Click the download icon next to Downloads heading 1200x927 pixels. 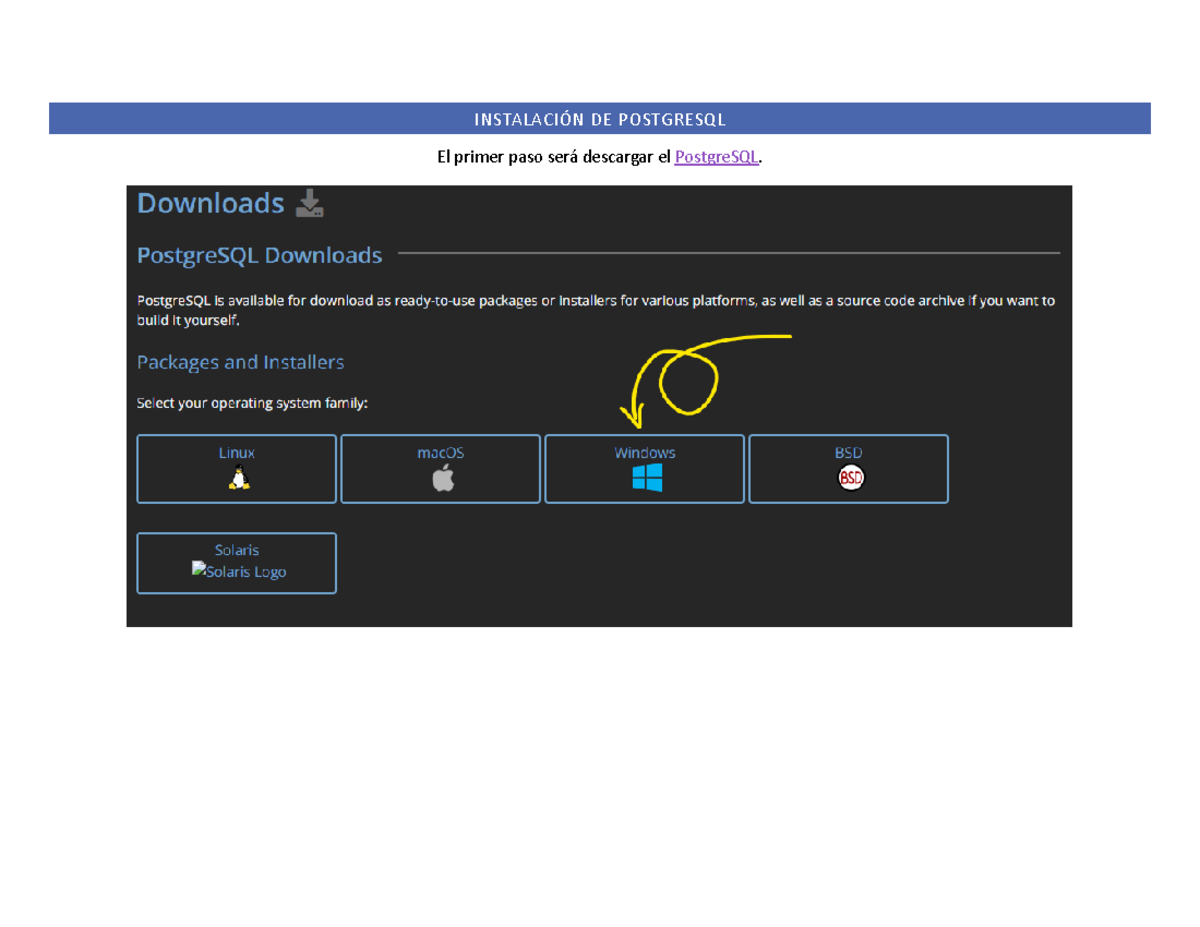point(310,203)
